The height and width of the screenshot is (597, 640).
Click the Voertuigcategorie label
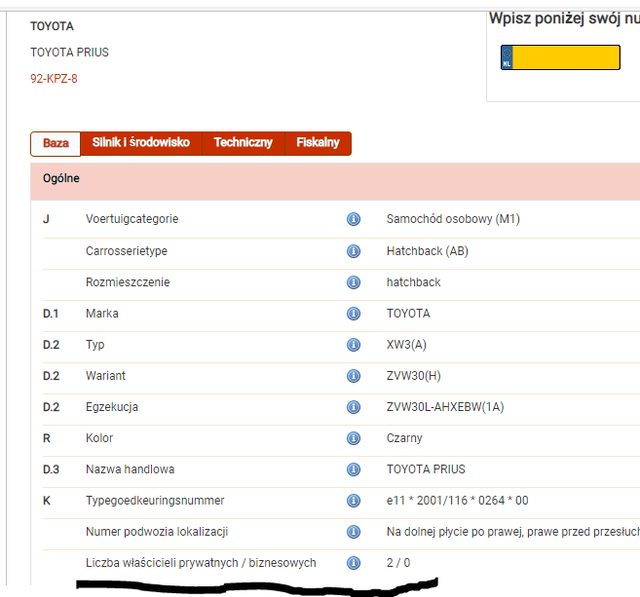pos(132,219)
